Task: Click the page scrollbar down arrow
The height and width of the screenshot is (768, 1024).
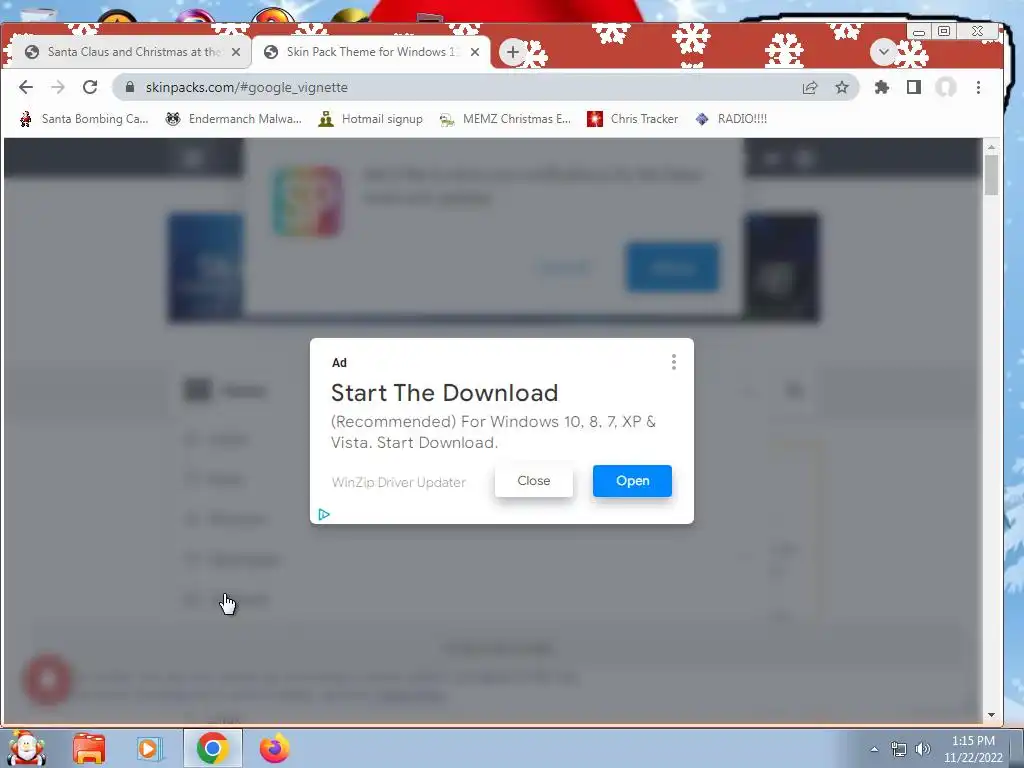Action: coord(991,715)
